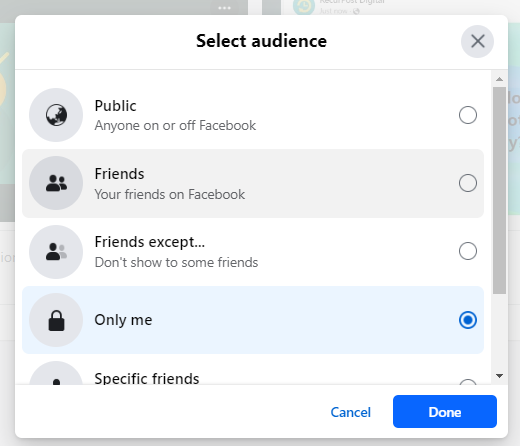Click the Only me padlock icon
520x446 pixels.
(x=56, y=320)
